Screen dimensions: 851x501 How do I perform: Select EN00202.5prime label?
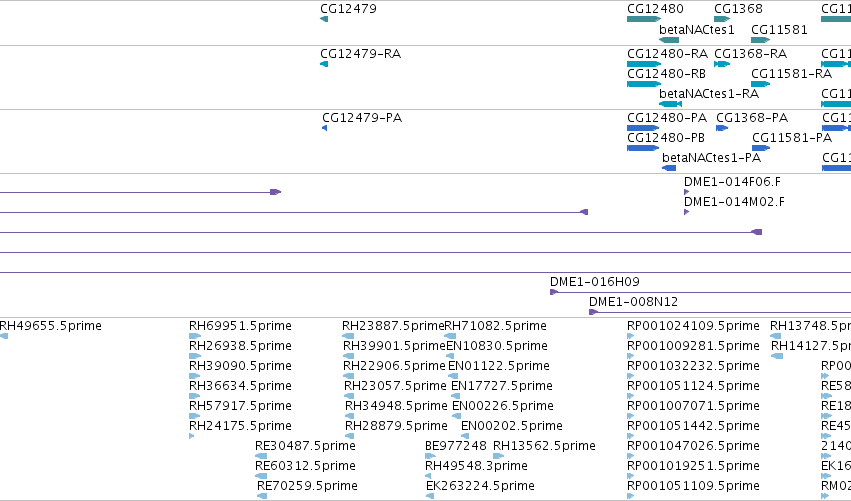point(512,426)
